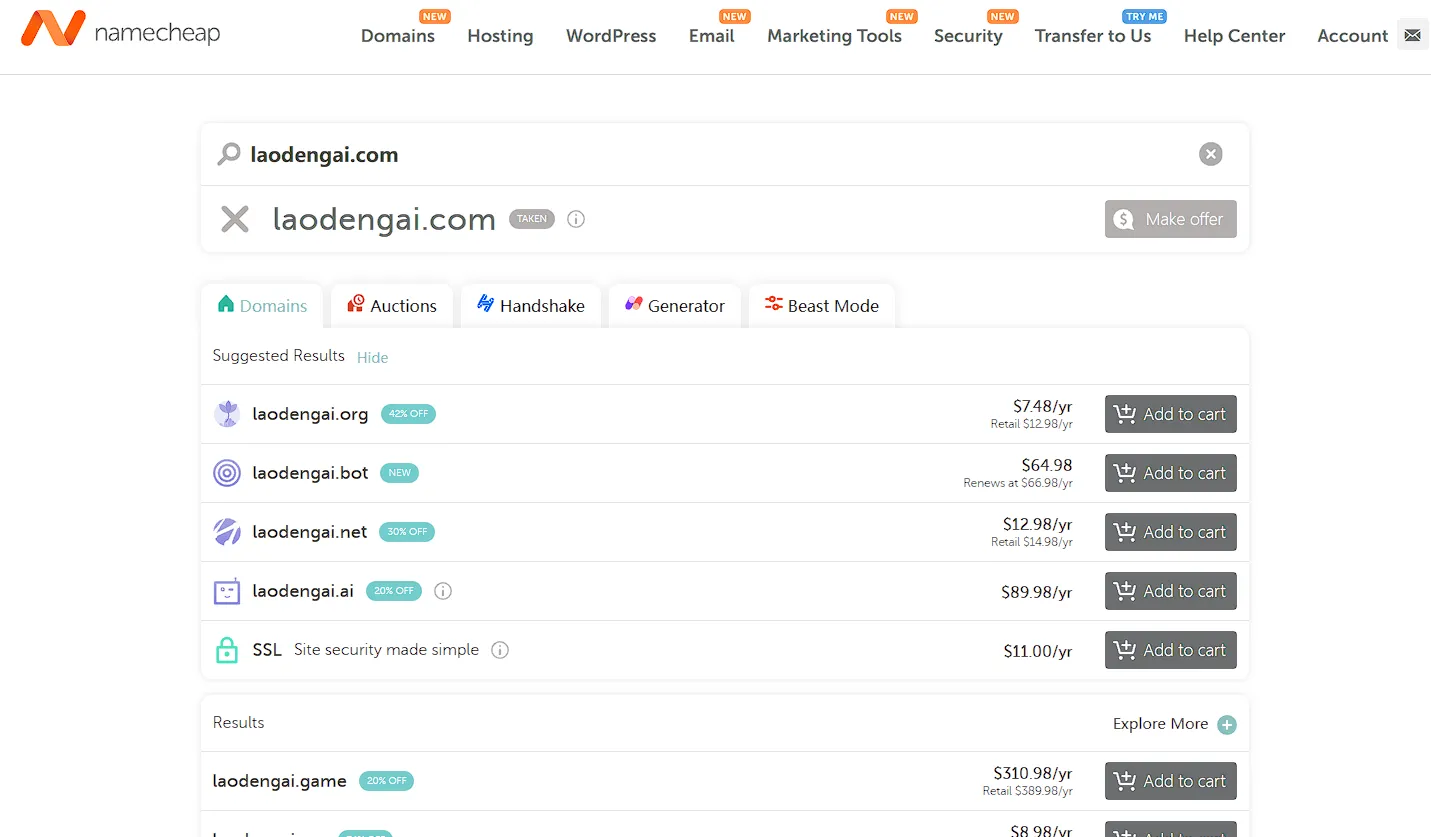Click the Explore More plus icon
Screen dimensions: 1431x837
pos(1227,724)
